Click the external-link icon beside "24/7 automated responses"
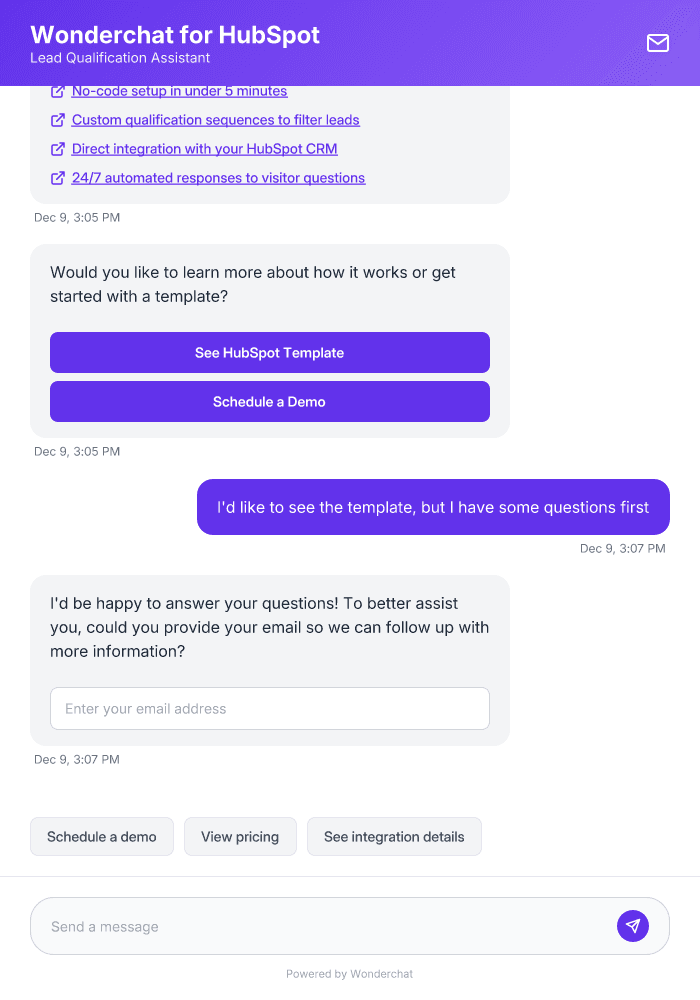The height and width of the screenshot is (1000, 700). pyautogui.click(x=57, y=178)
